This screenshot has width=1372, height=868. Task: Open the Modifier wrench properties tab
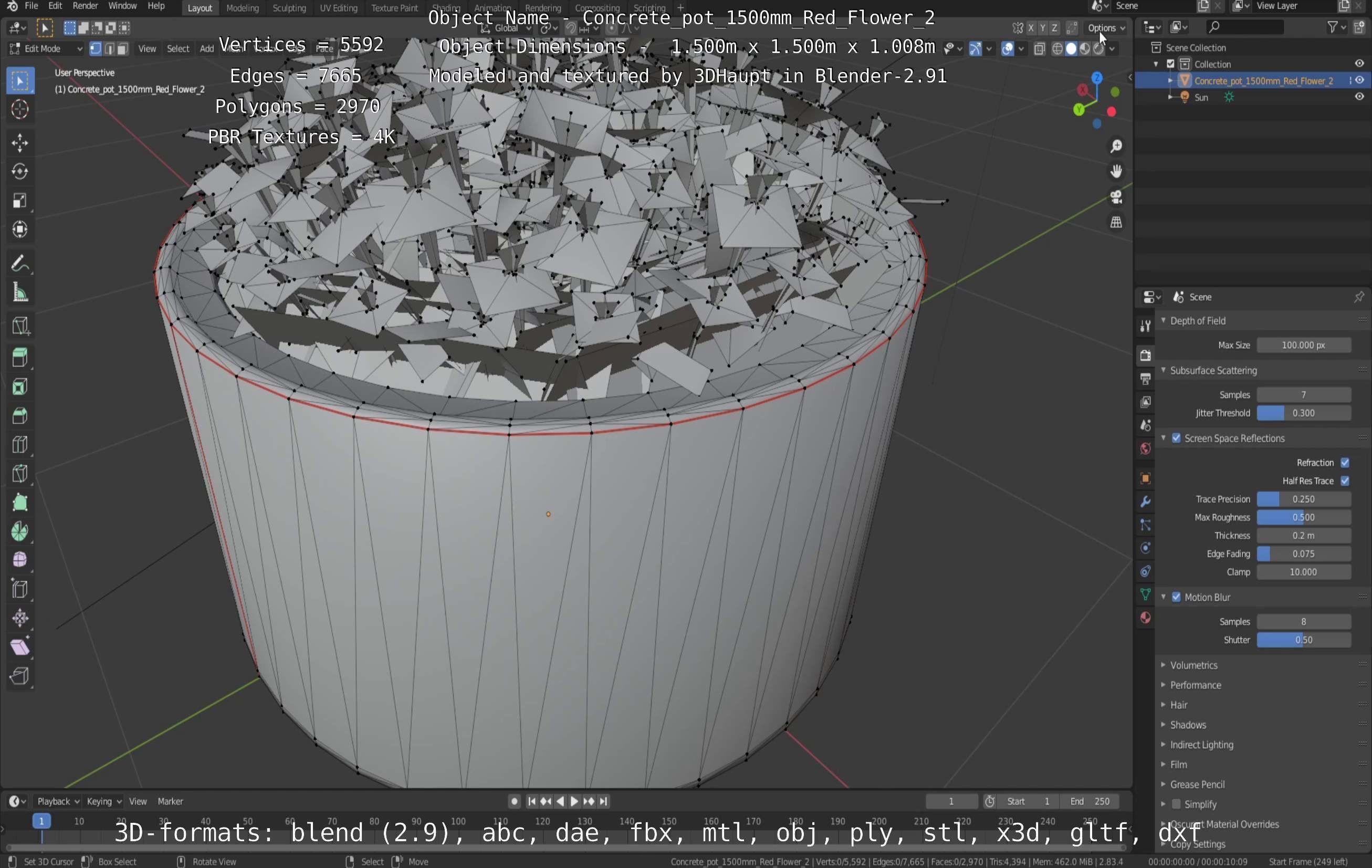click(x=1145, y=501)
